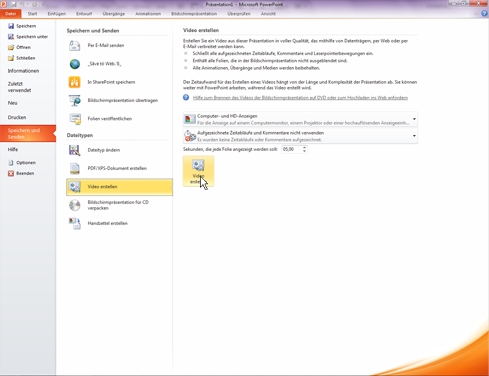Screen dimensions: 489x376
Task: Choose the Dateityp ändern option
Action: pos(119,150)
